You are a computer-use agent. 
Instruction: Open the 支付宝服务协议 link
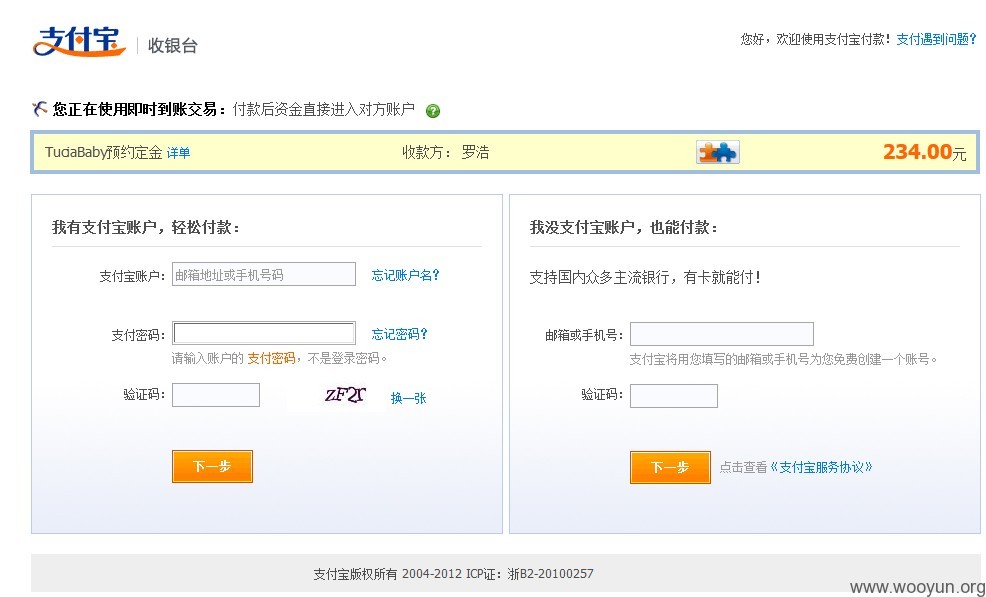pos(821,467)
